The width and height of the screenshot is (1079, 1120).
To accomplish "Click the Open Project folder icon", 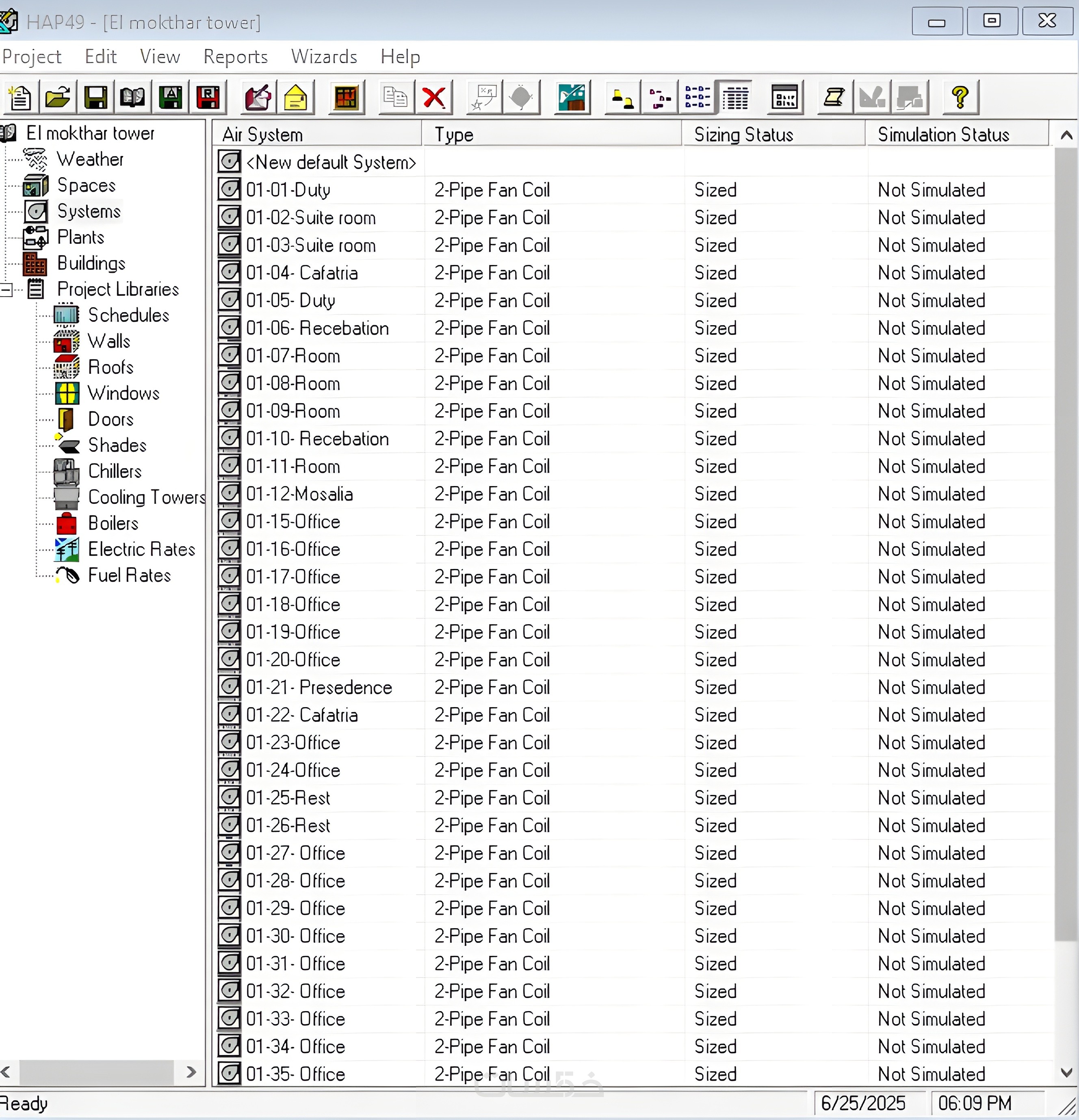I will (x=58, y=97).
